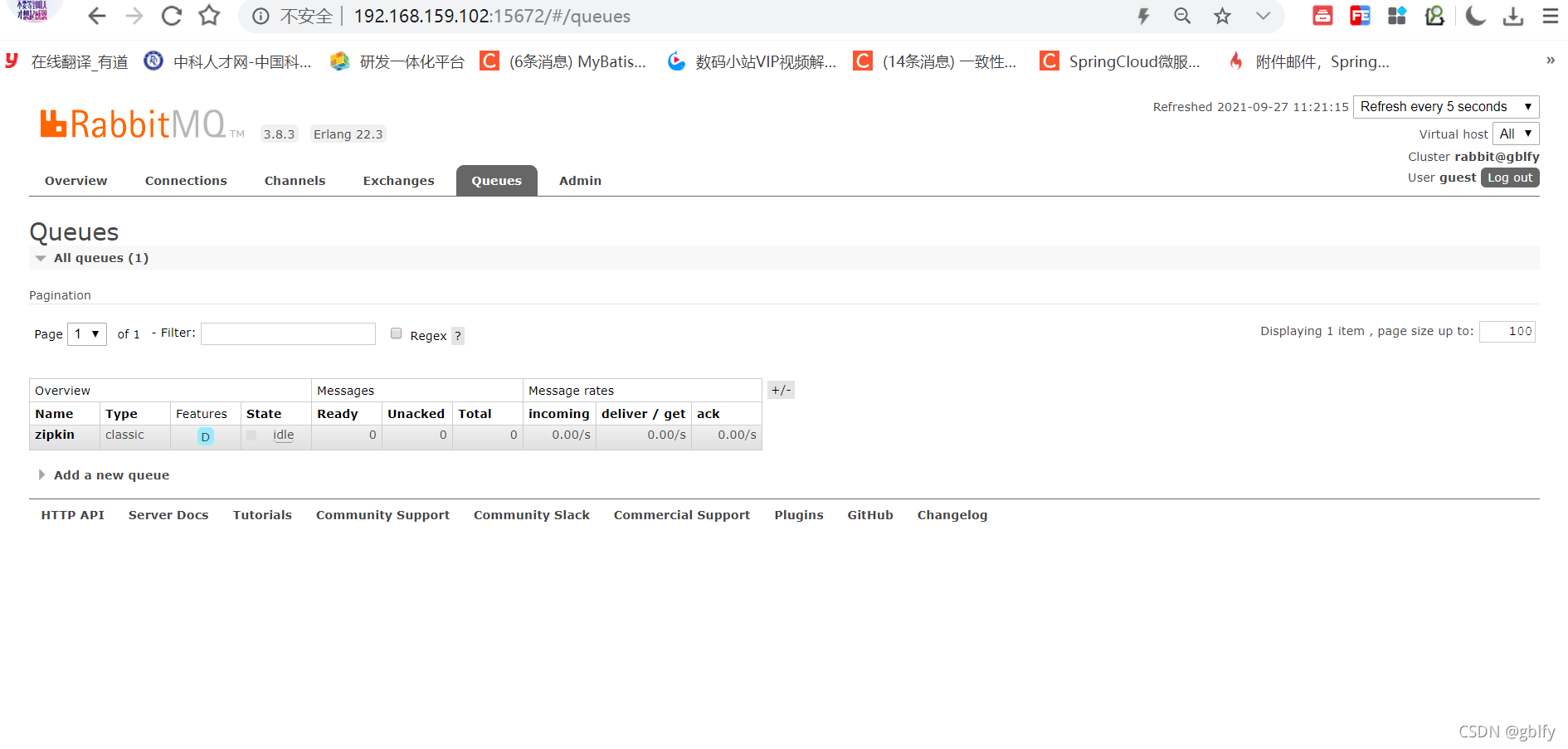The width and height of the screenshot is (1568, 749).
Task: Select the Queues tab
Action: (497, 181)
